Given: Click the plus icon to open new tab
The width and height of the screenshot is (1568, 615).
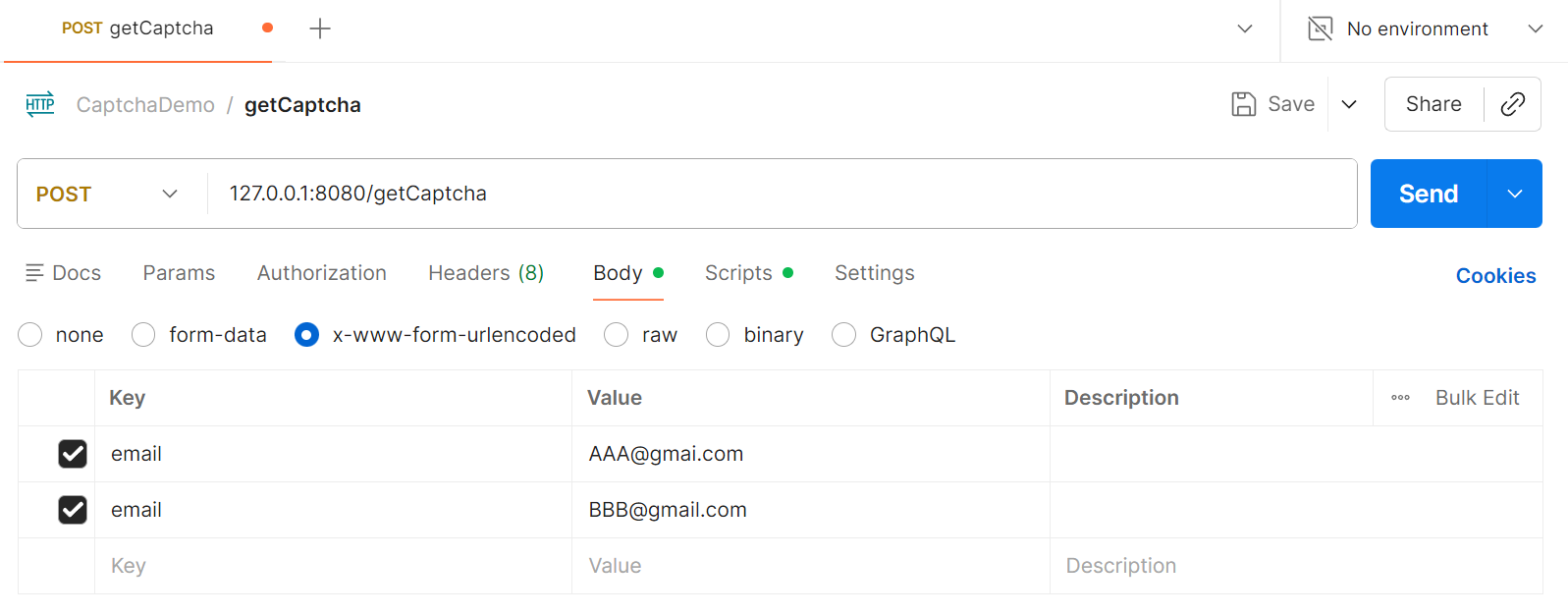Looking at the screenshot, I should (x=320, y=28).
